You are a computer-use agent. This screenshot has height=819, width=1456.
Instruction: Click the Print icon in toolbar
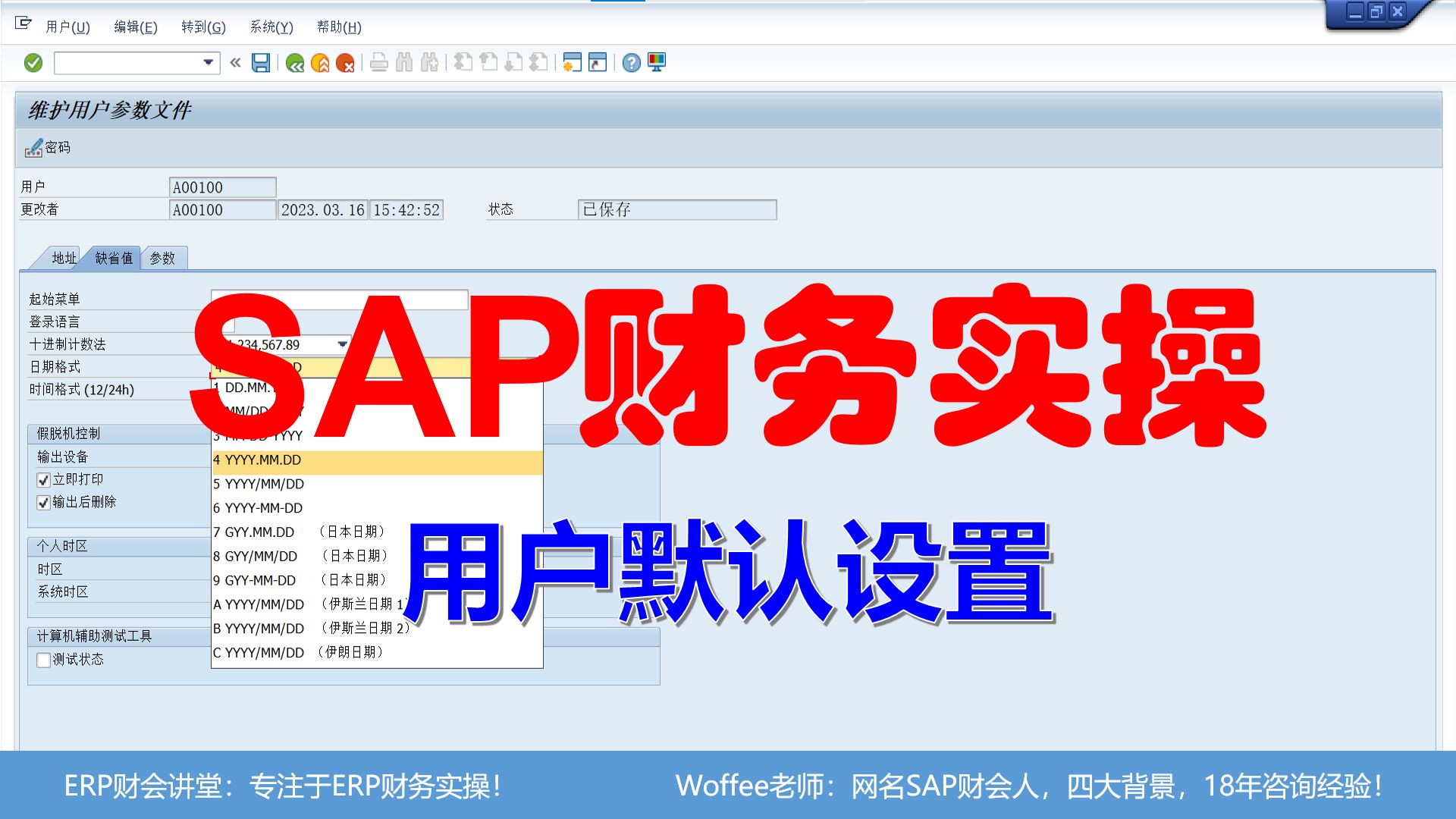379,63
